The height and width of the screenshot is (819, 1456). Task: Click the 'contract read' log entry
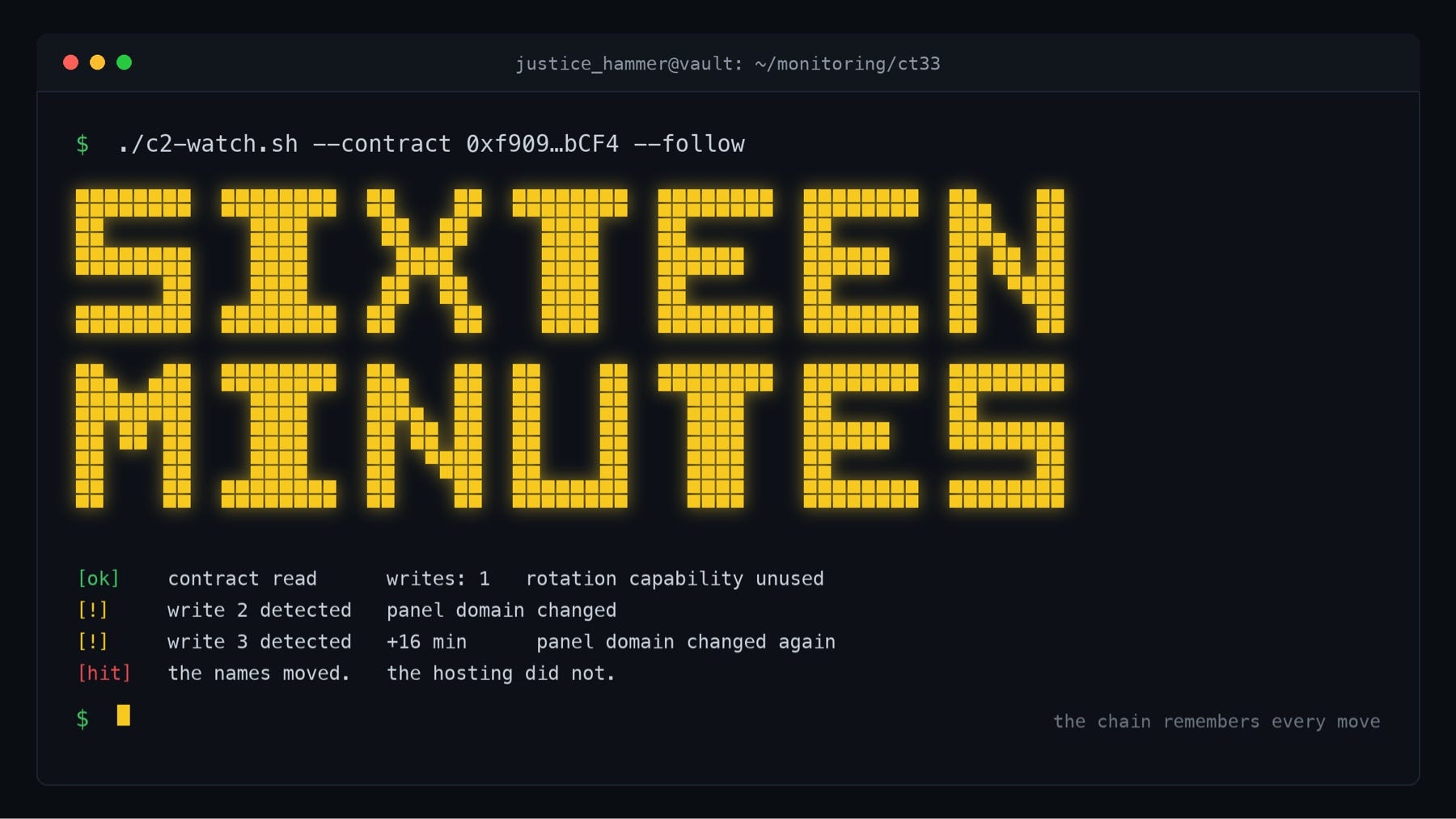coord(242,579)
